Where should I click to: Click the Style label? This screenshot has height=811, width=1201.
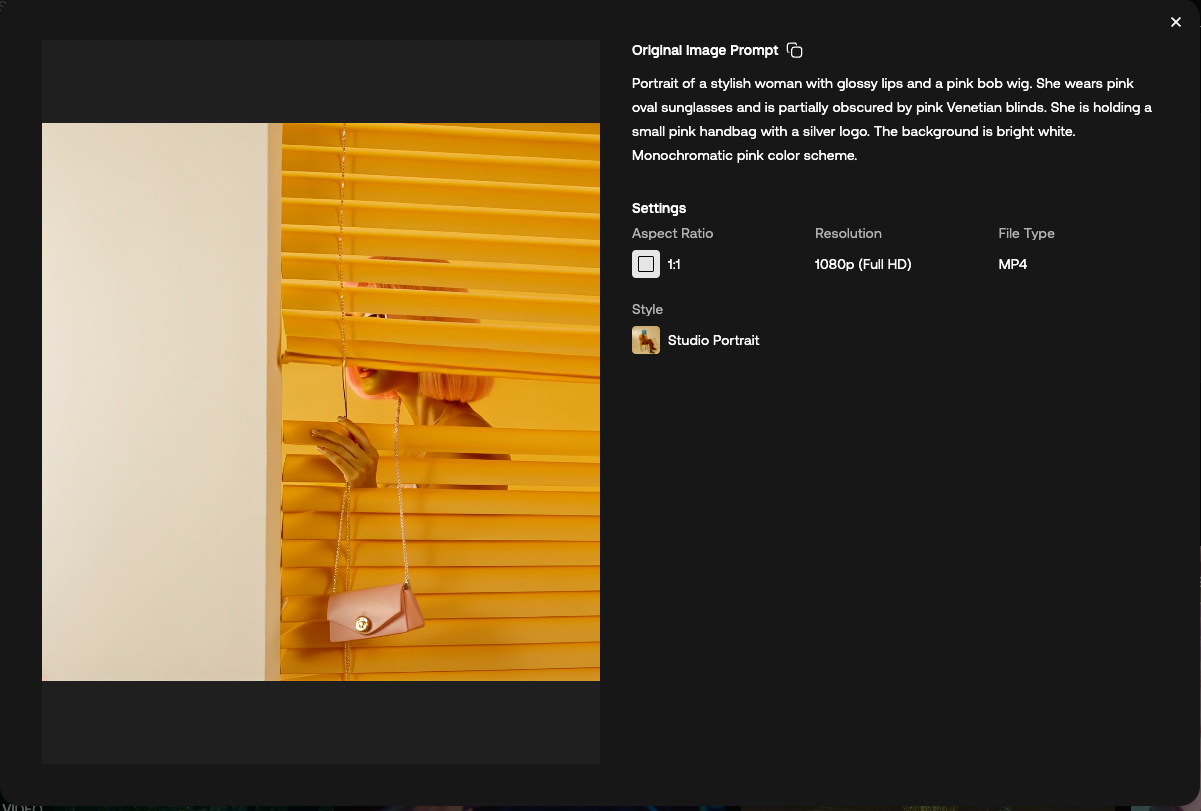tap(647, 309)
